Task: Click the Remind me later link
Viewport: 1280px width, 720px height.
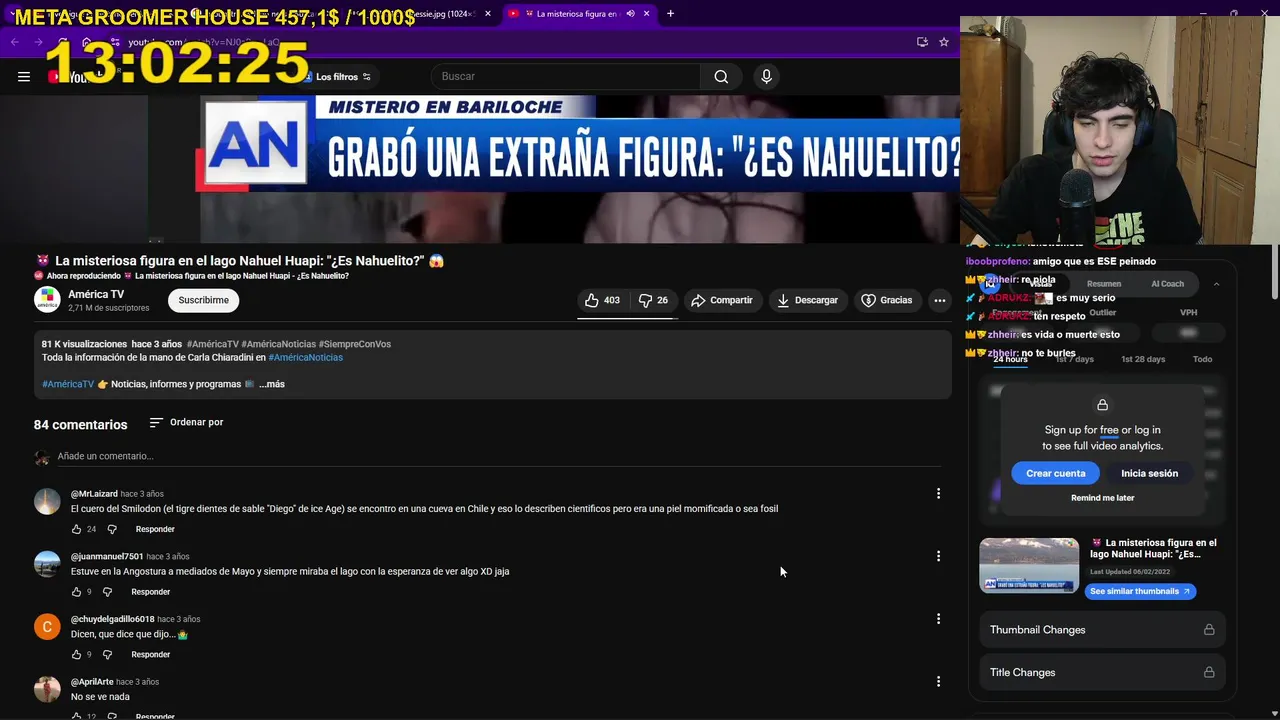Action: 1102,498
